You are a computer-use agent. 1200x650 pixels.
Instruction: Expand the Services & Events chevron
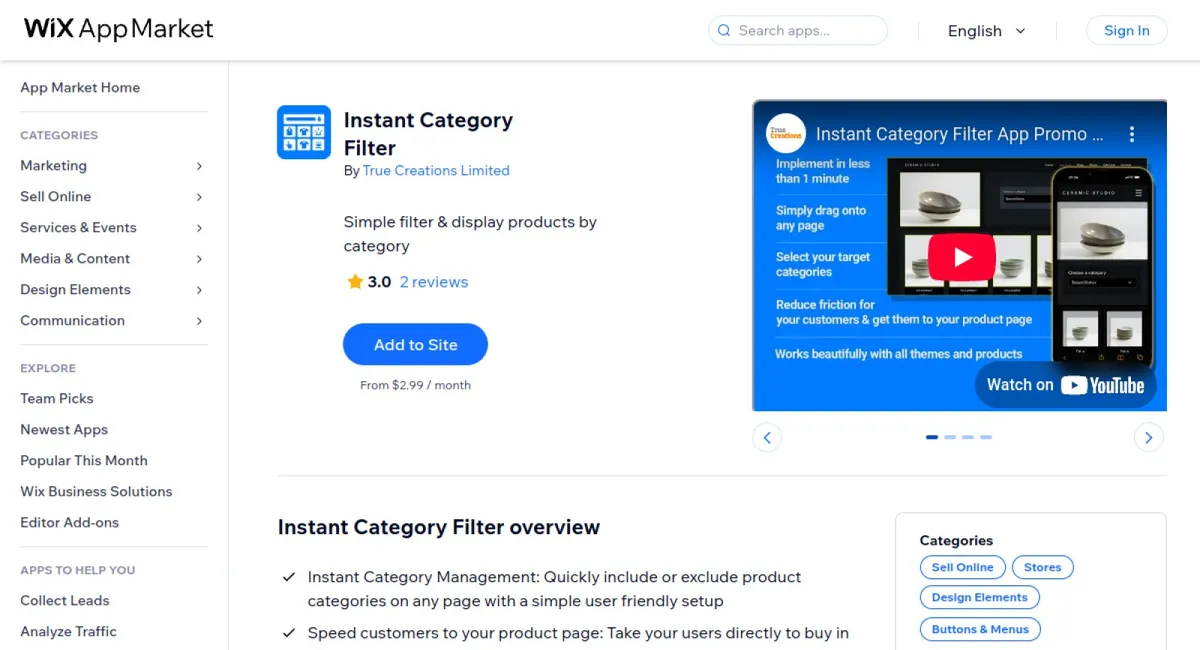(x=199, y=228)
